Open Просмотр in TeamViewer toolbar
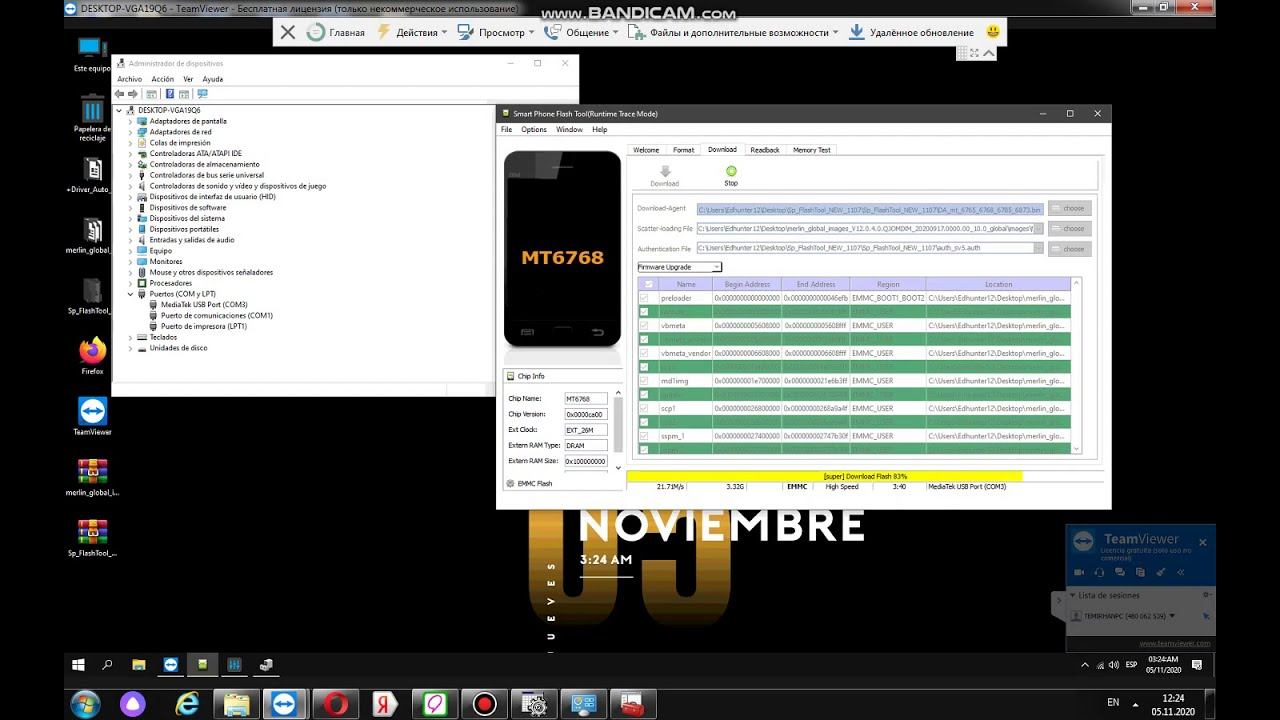The height and width of the screenshot is (720, 1280). (x=495, y=32)
